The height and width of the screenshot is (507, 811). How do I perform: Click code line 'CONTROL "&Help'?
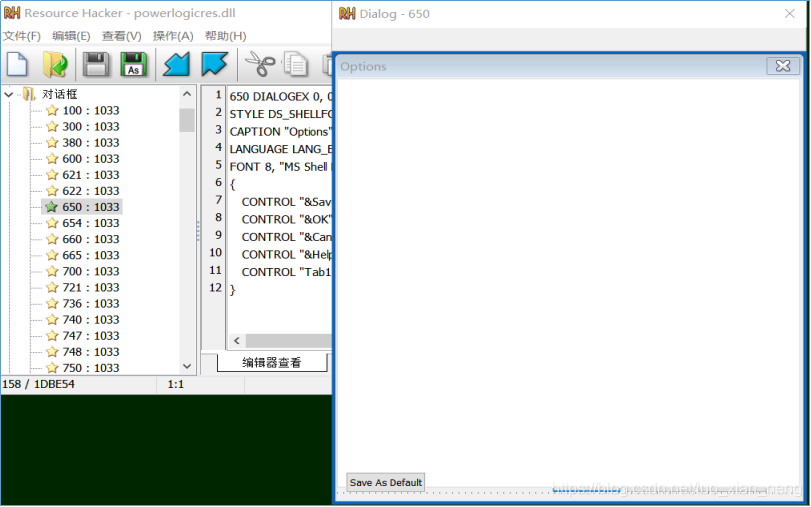287,255
